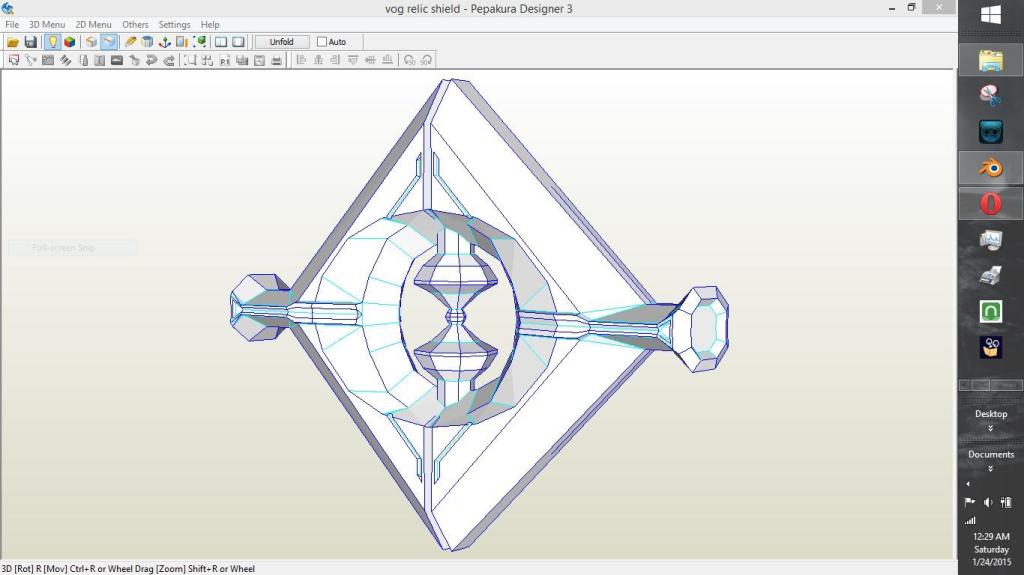Save the model with the floppy disk icon
This screenshot has width=1024, height=575.
tap(30, 42)
